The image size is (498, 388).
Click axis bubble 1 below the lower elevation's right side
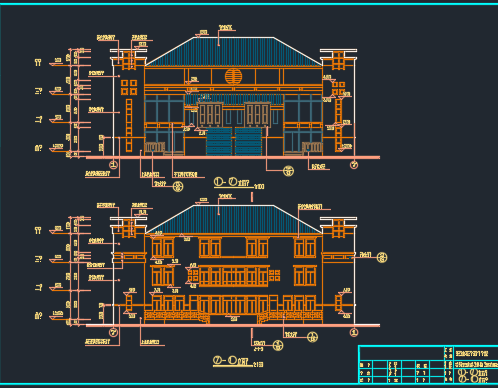(354, 332)
